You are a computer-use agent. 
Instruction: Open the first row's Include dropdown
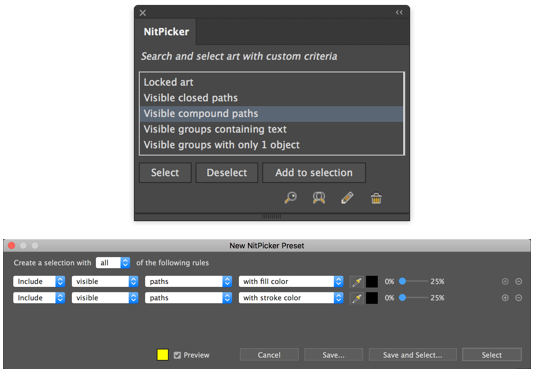point(39,281)
